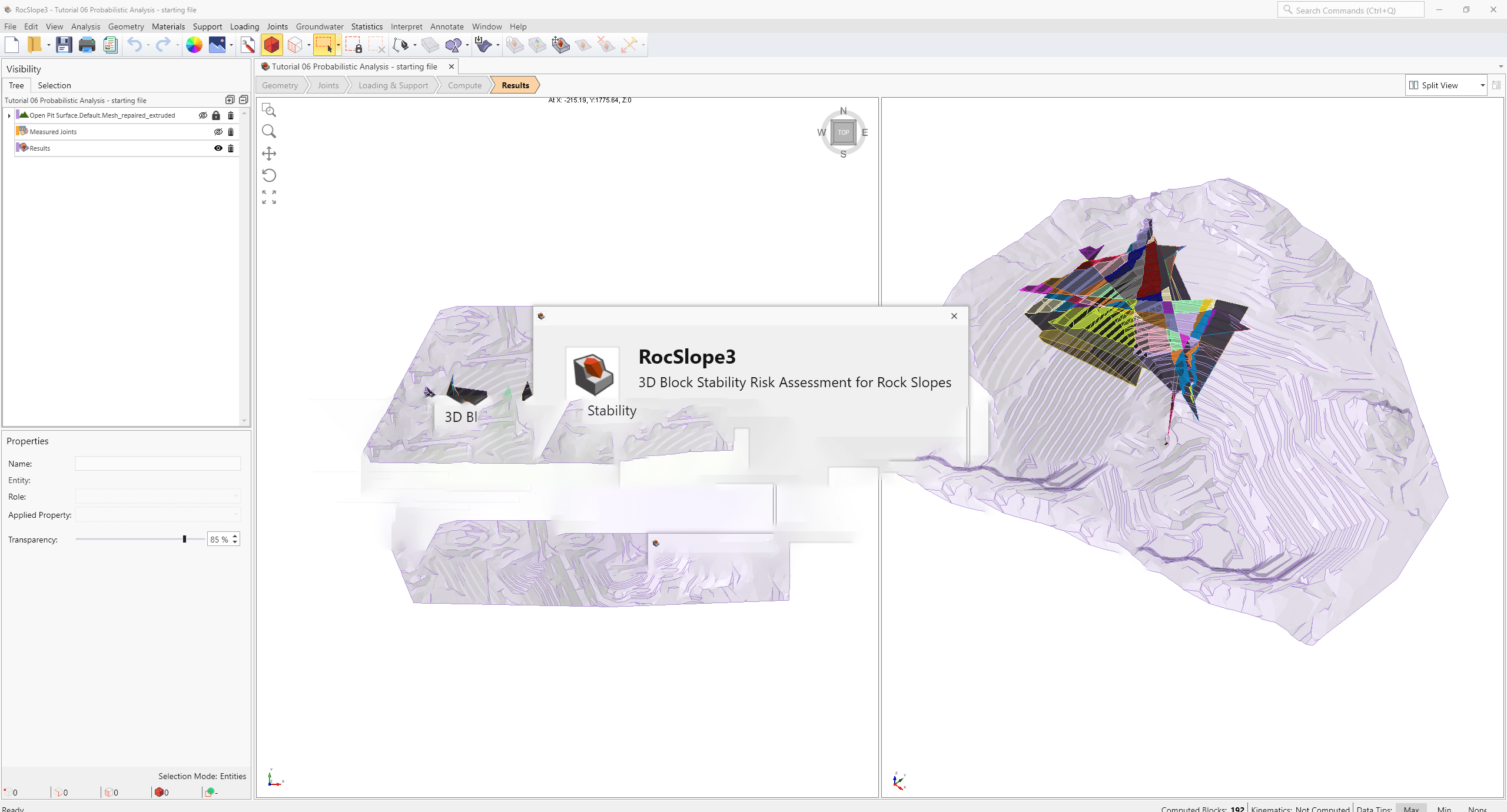Click the Save file toolbar icon

(64, 45)
